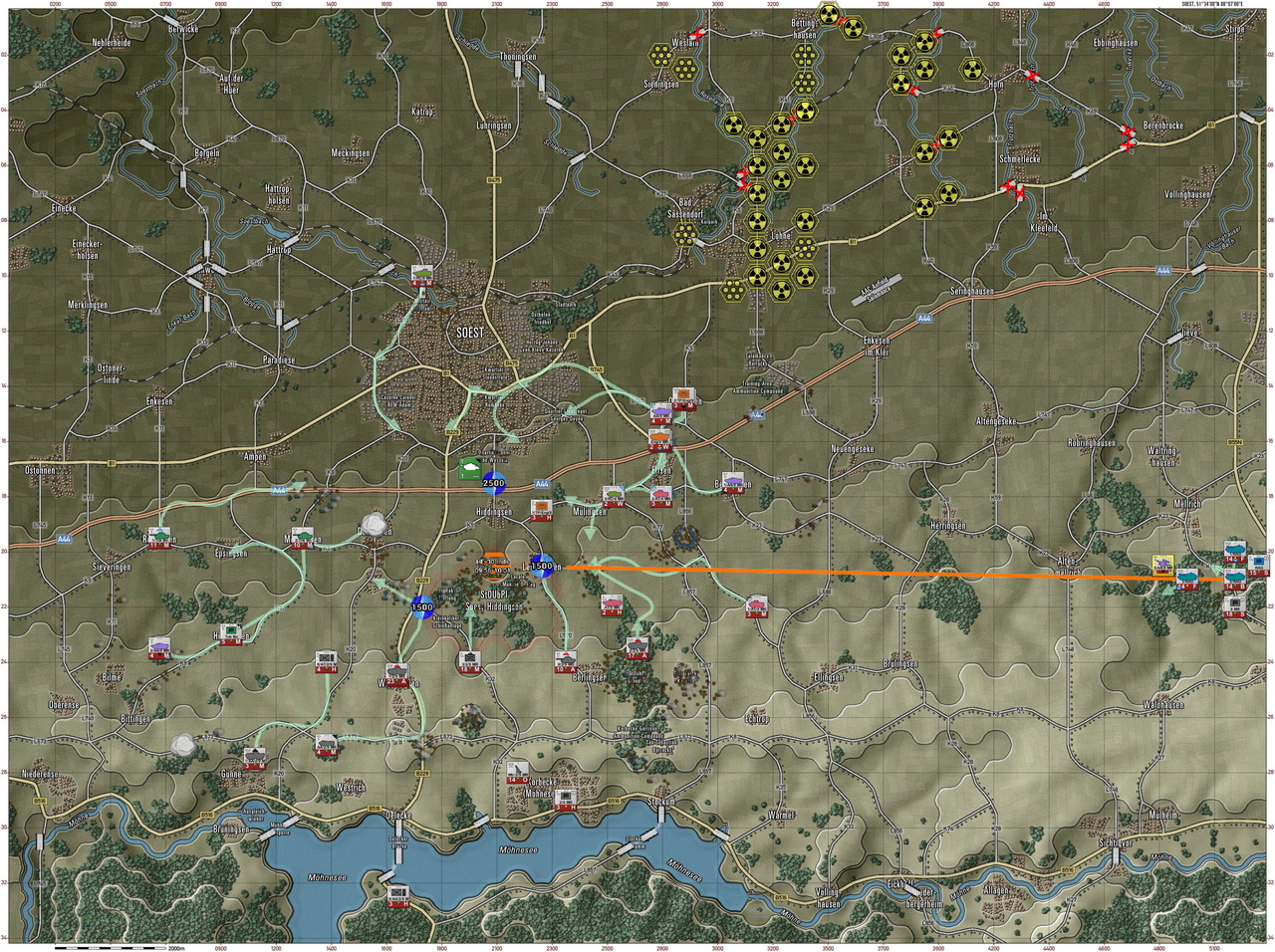Image resolution: width=1275 pixels, height=952 pixels.
Task: Click the smoke cloud west of Günne
Action: pyautogui.click(x=182, y=743)
